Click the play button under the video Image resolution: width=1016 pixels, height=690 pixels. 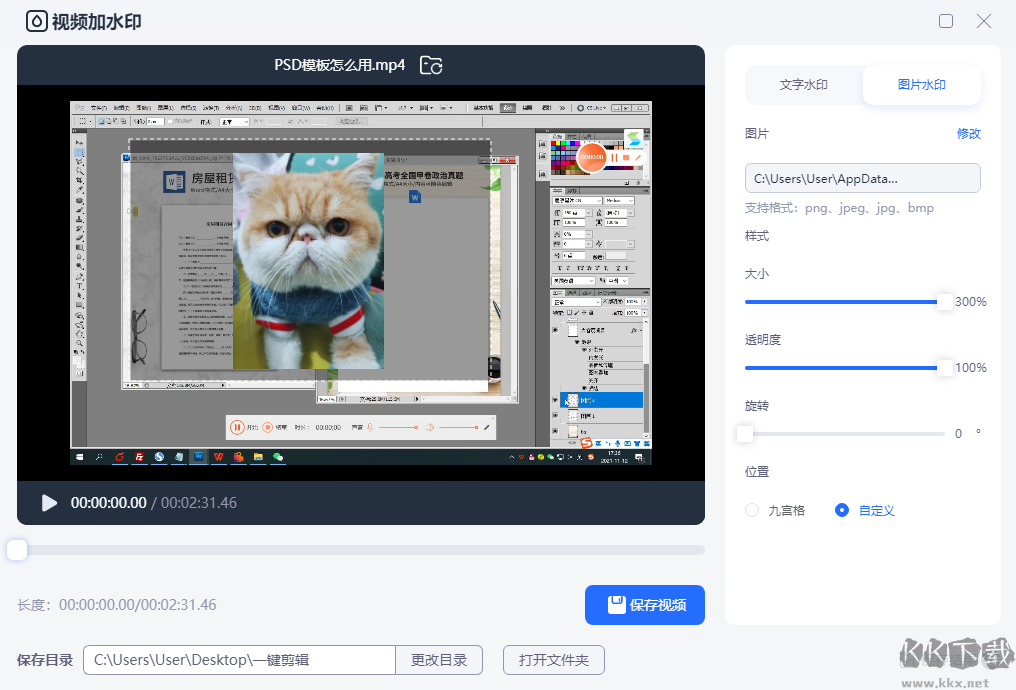(x=49, y=503)
